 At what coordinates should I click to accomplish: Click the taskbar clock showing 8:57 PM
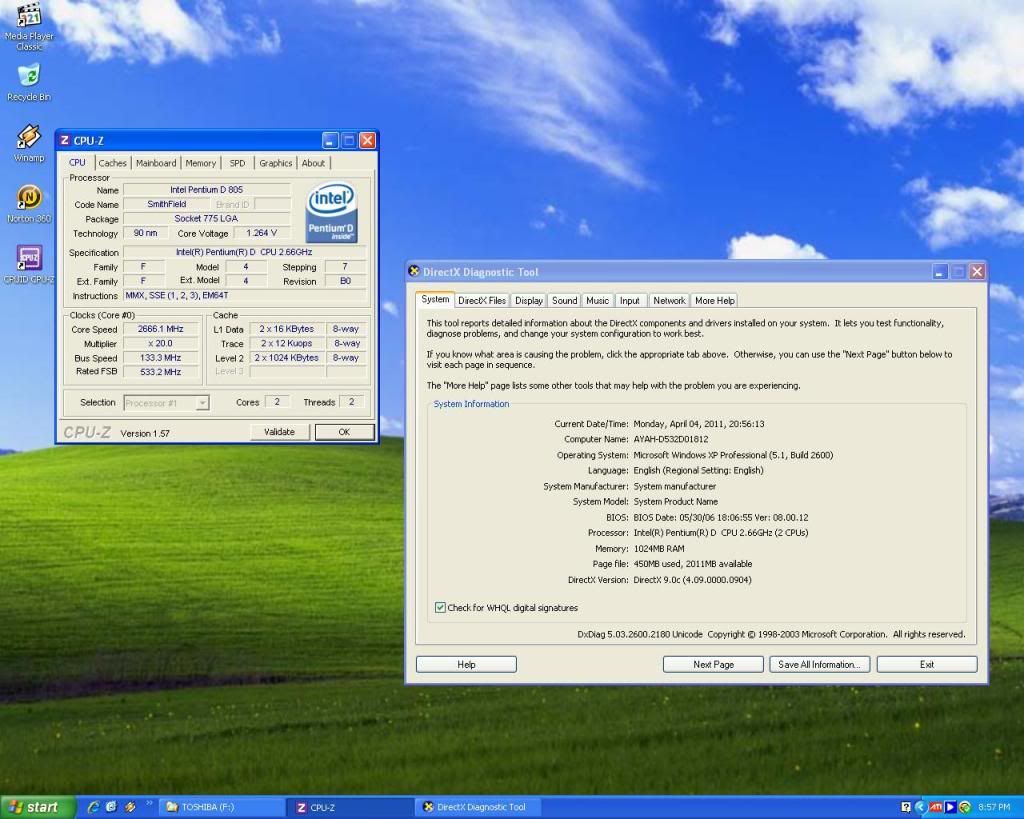(994, 807)
